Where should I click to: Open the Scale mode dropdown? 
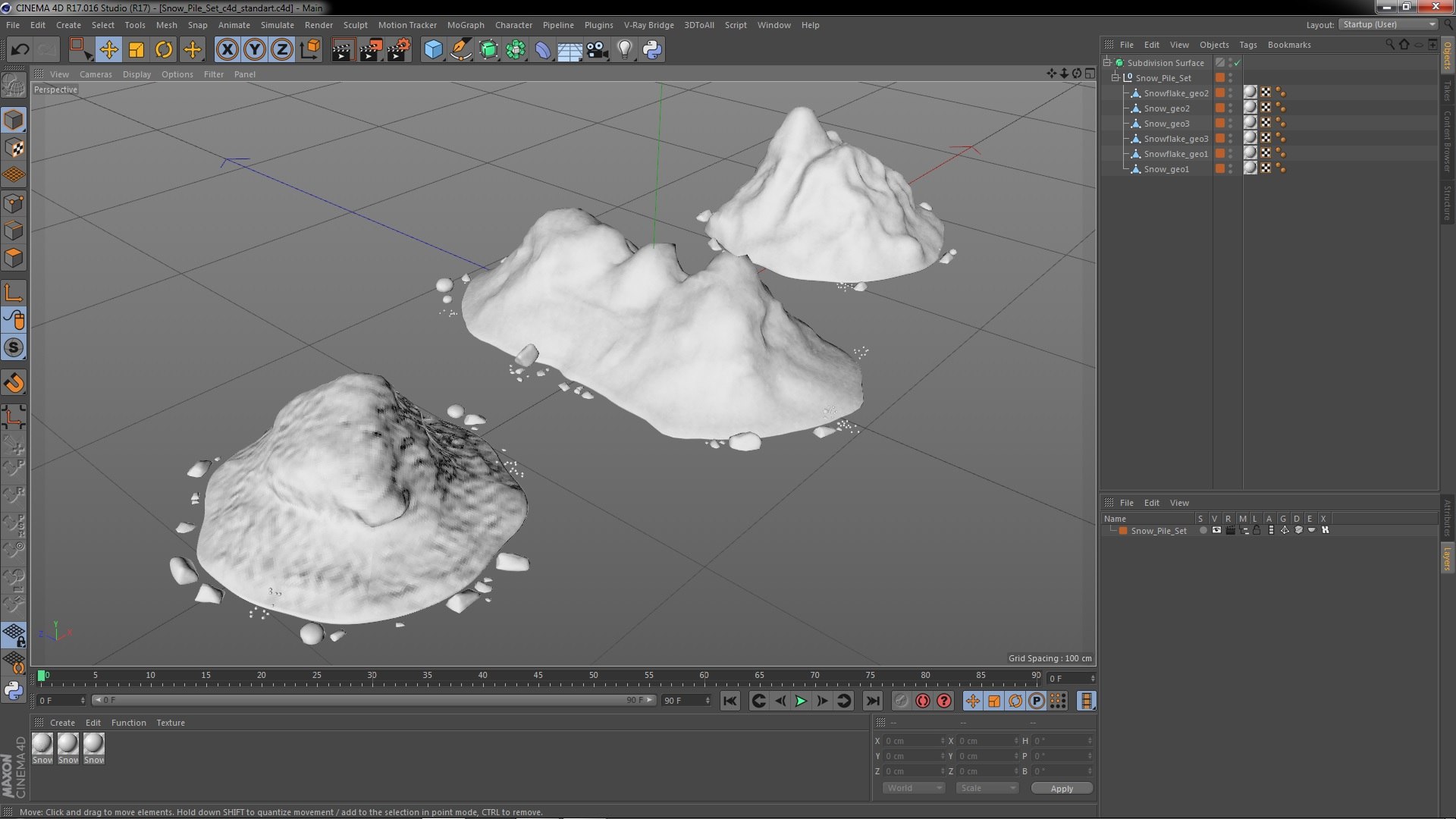tap(987, 788)
